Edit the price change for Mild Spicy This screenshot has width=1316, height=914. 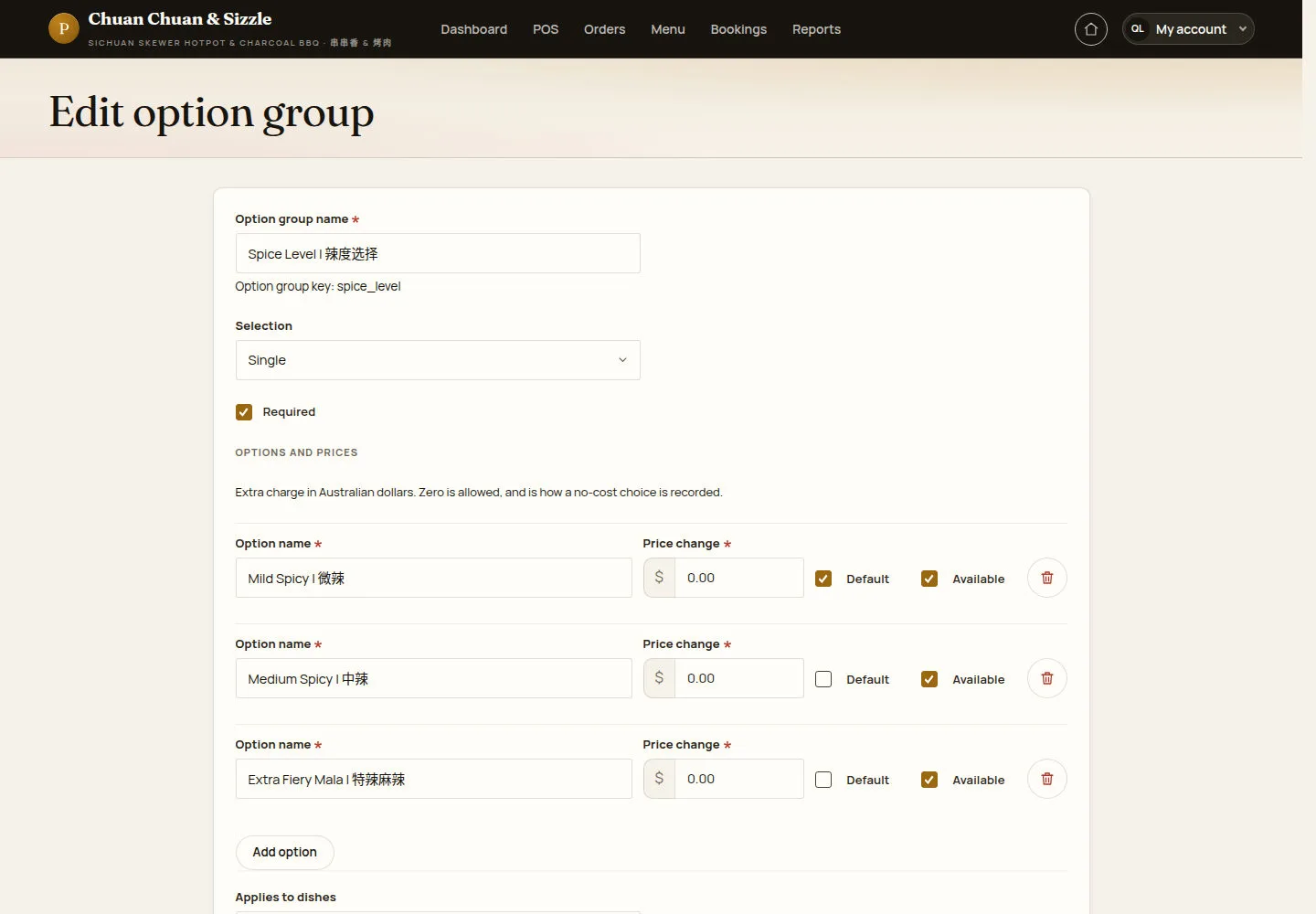click(738, 578)
